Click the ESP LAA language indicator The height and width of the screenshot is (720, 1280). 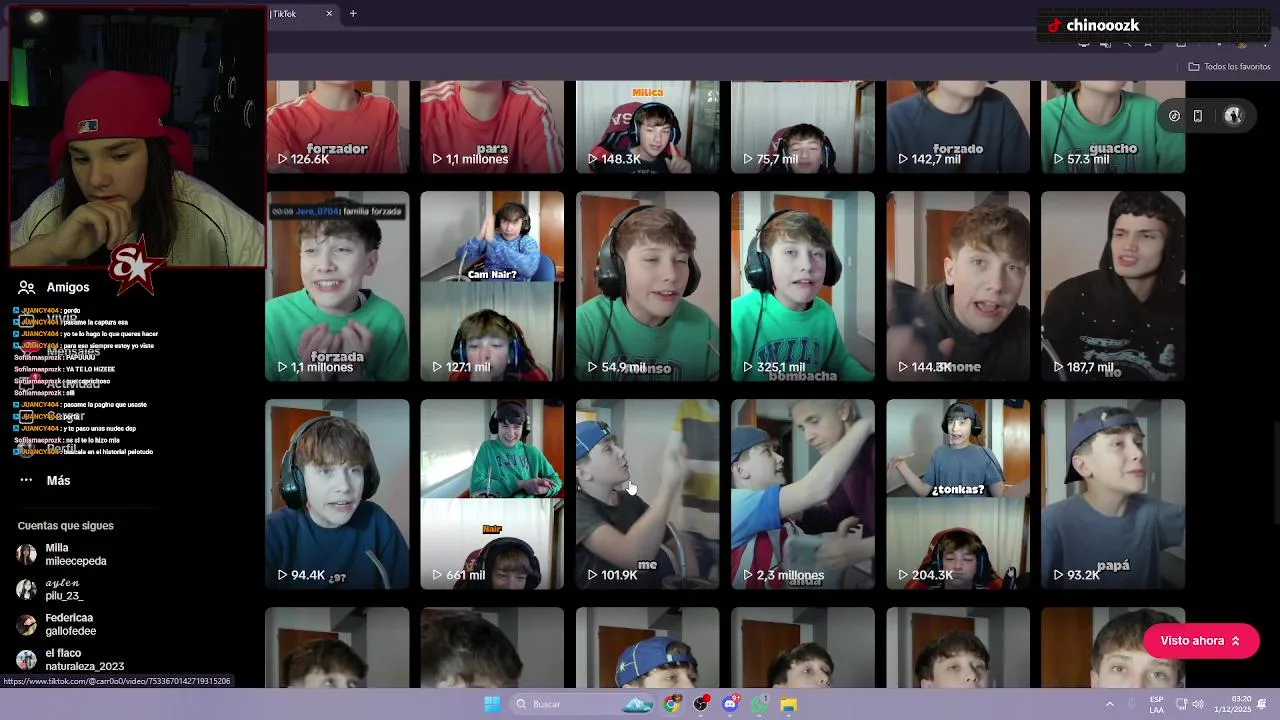[x=1156, y=704]
